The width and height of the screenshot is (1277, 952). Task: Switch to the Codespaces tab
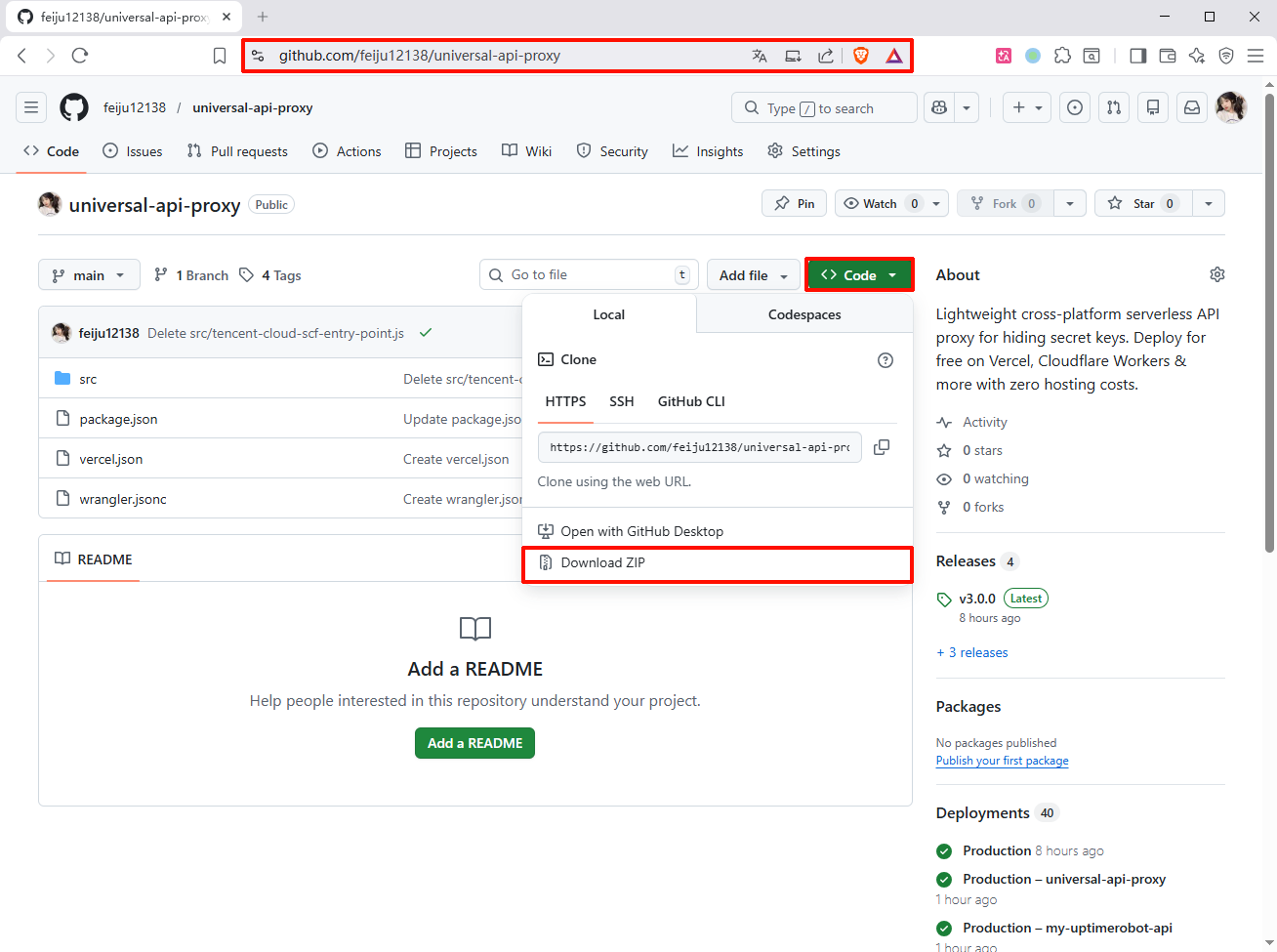803,315
